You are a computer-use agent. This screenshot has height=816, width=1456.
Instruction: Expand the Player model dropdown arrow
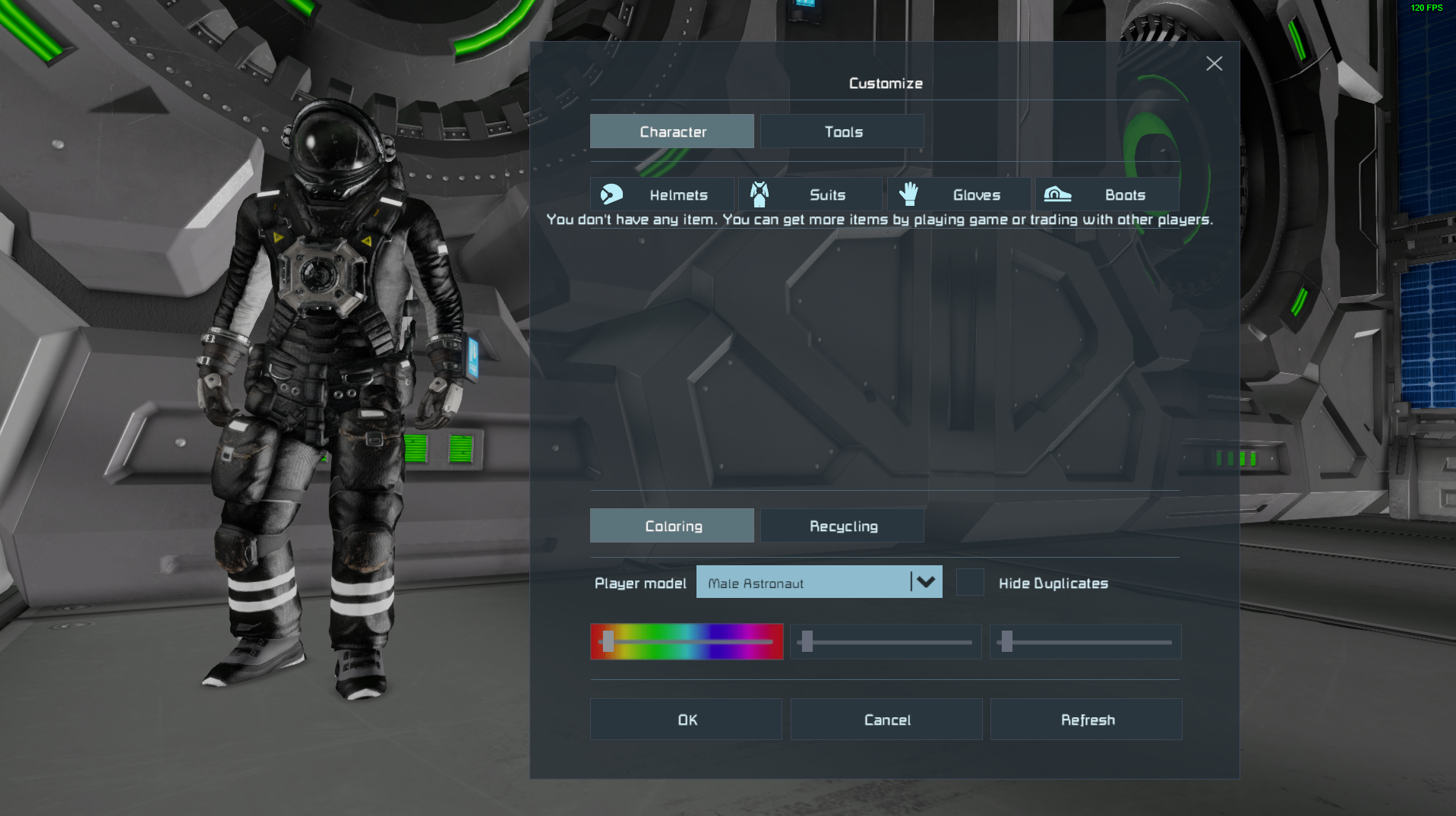(x=925, y=583)
